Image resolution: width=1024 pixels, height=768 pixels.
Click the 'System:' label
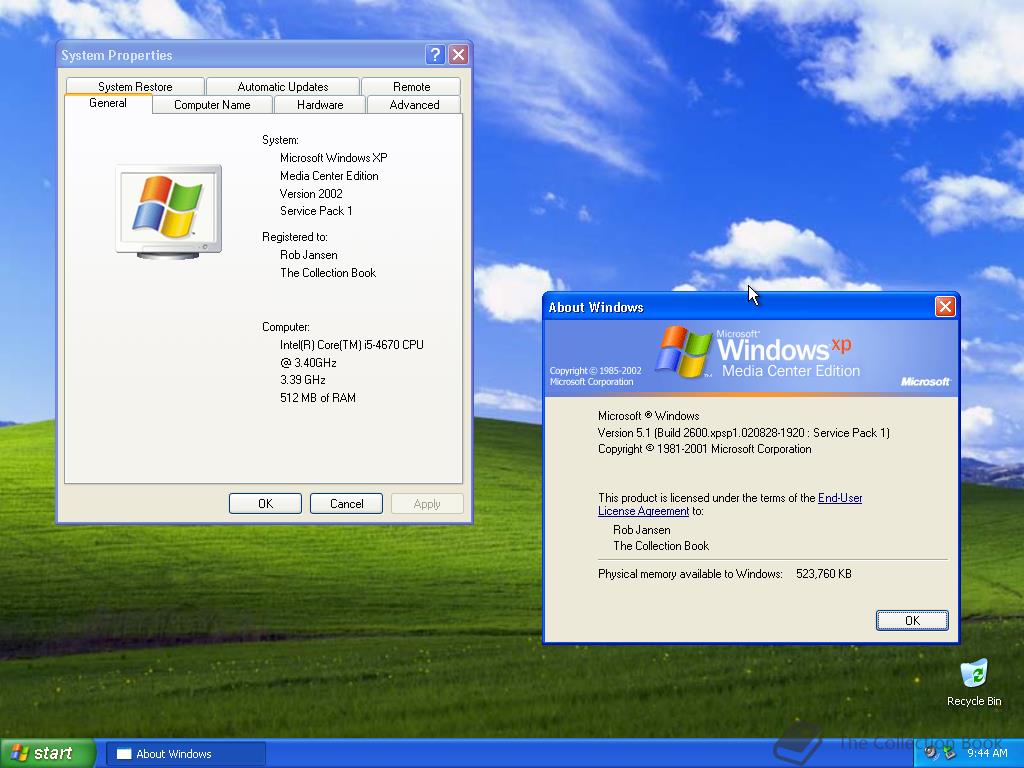pyautogui.click(x=280, y=140)
